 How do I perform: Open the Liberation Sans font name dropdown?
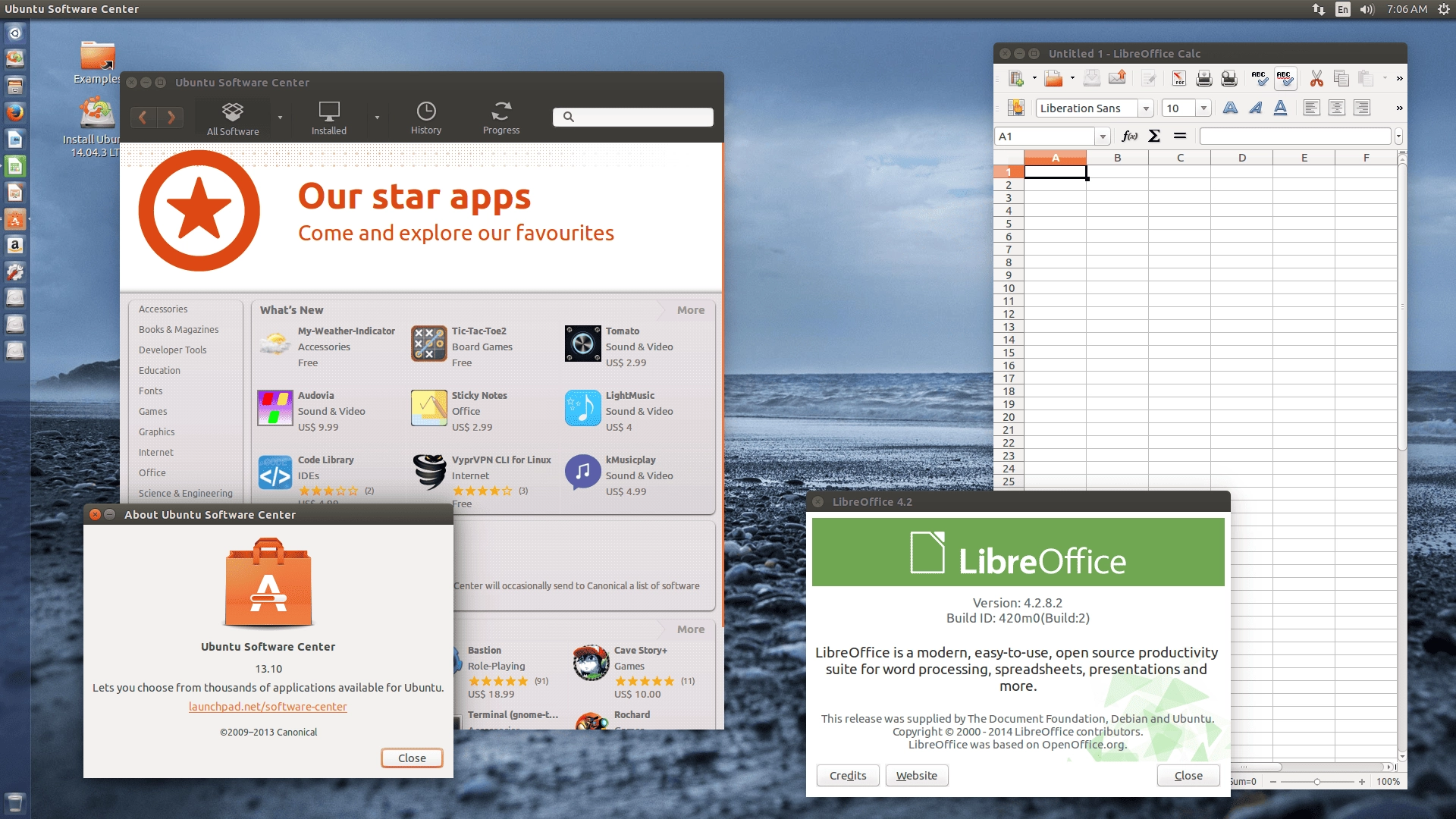1146,108
